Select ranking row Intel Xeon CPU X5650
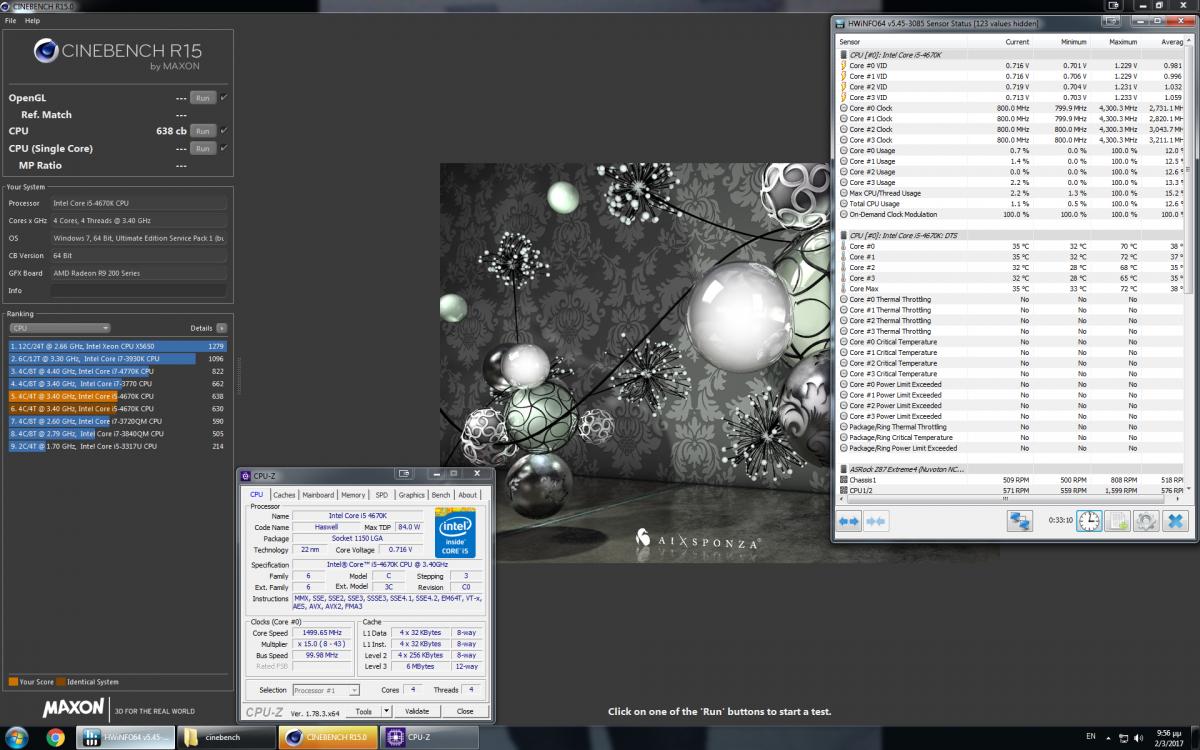 (118, 347)
